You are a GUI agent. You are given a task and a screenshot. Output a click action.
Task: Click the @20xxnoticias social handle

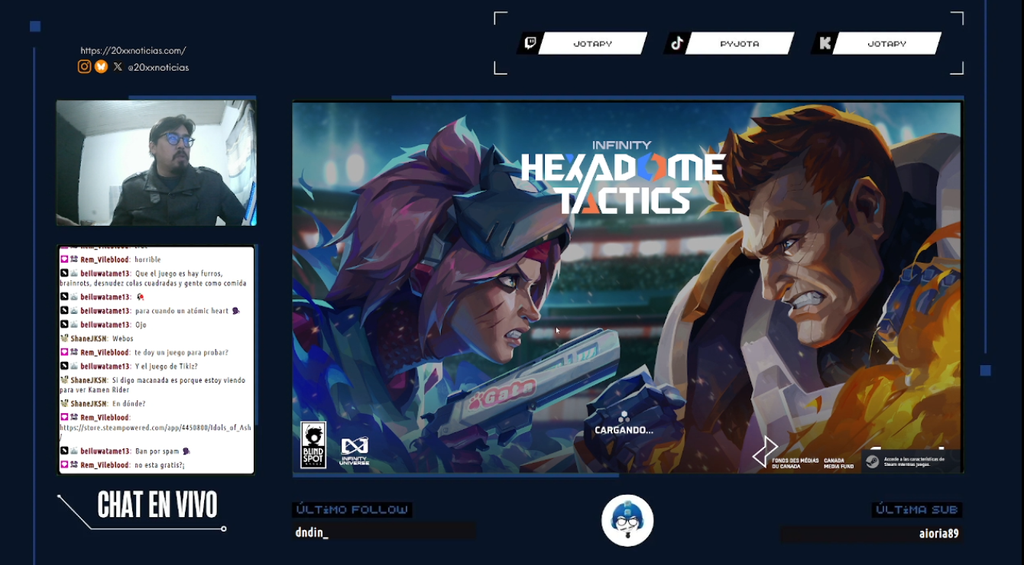158,67
